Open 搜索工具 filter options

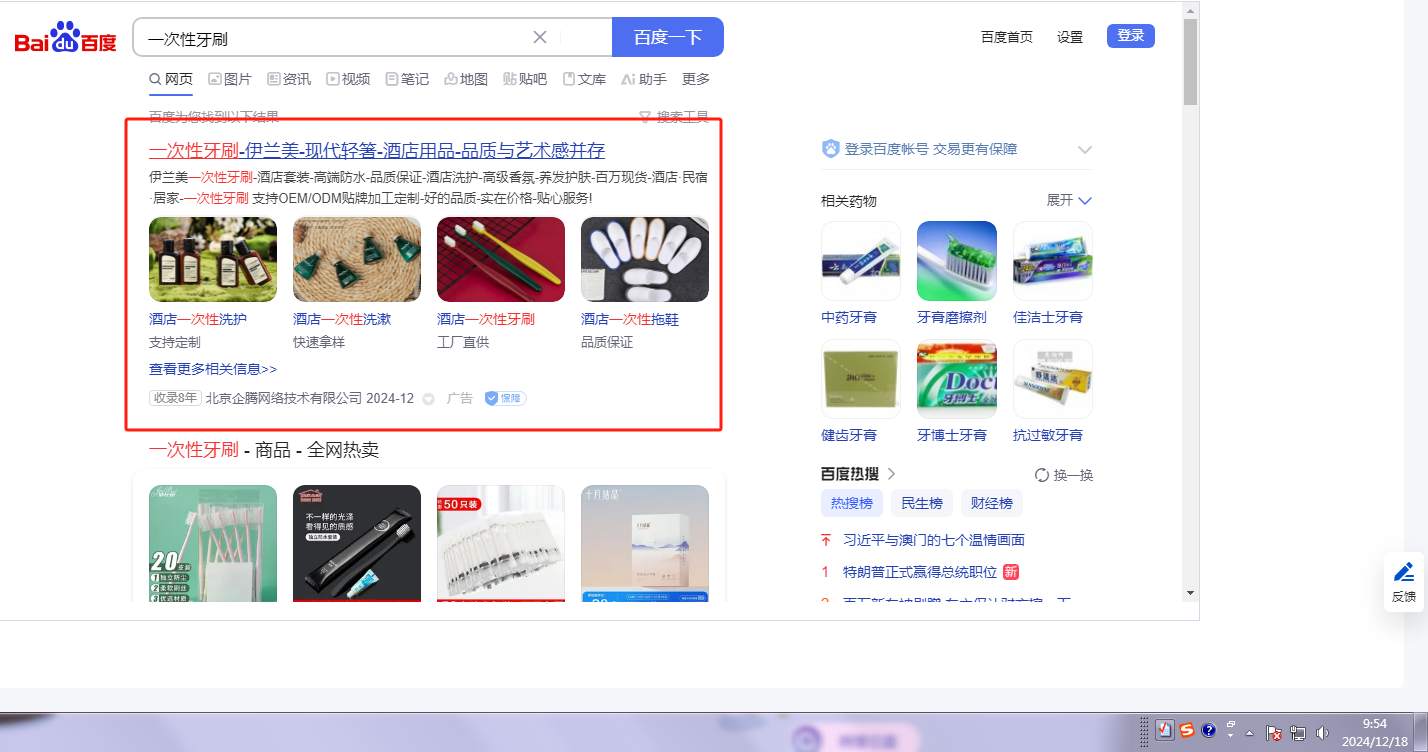click(x=674, y=117)
